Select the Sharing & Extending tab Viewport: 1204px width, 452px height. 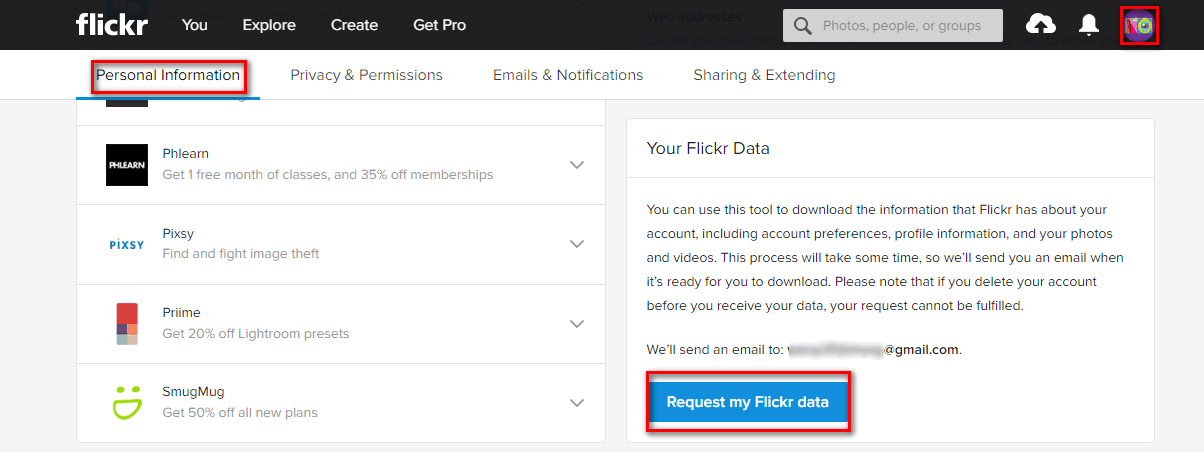764,75
